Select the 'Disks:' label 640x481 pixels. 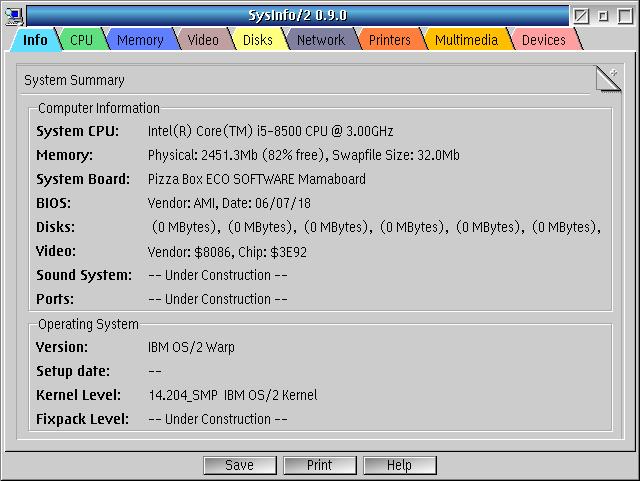pyautogui.click(x=56, y=227)
